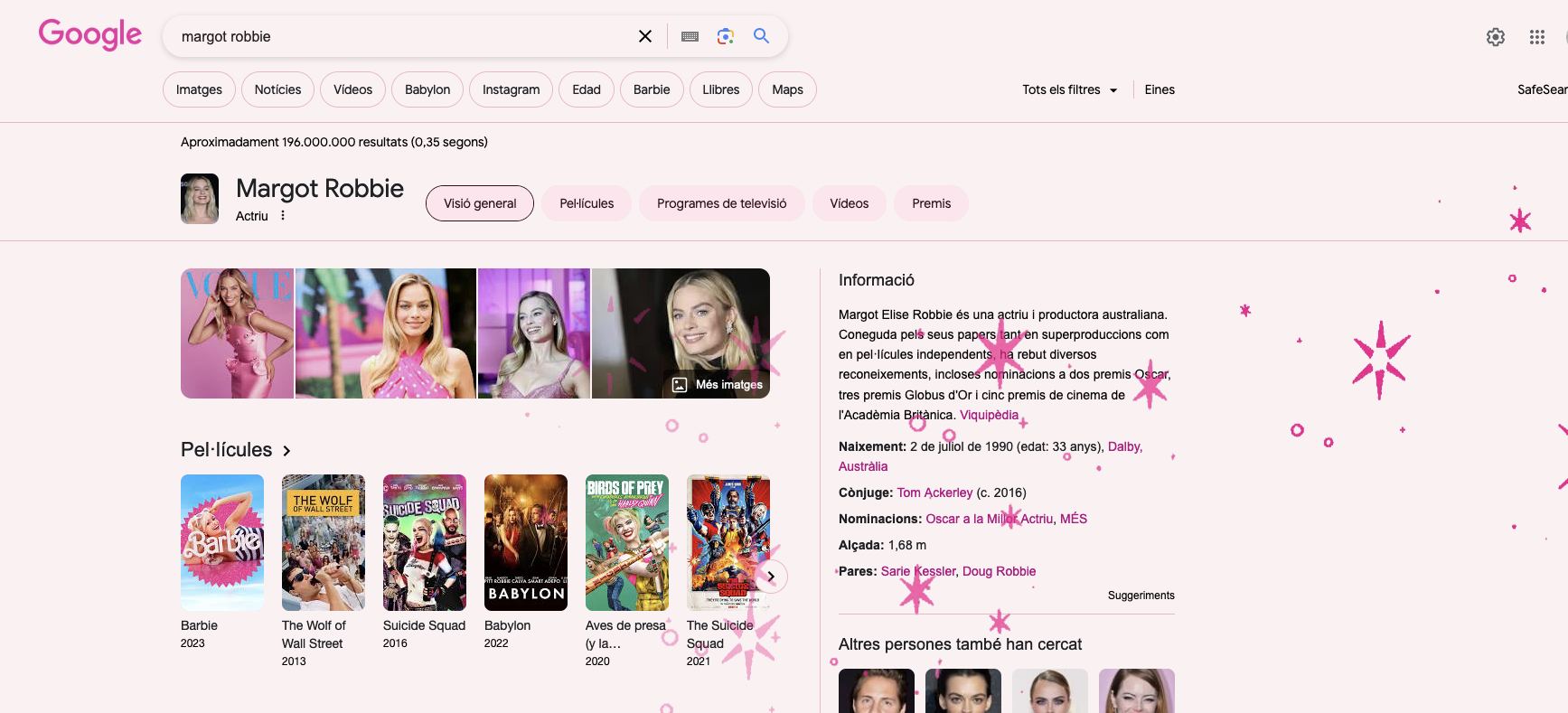1568x713 pixels.
Task: Open the Viquipèdia source link
Action: (x=989, y=415)
